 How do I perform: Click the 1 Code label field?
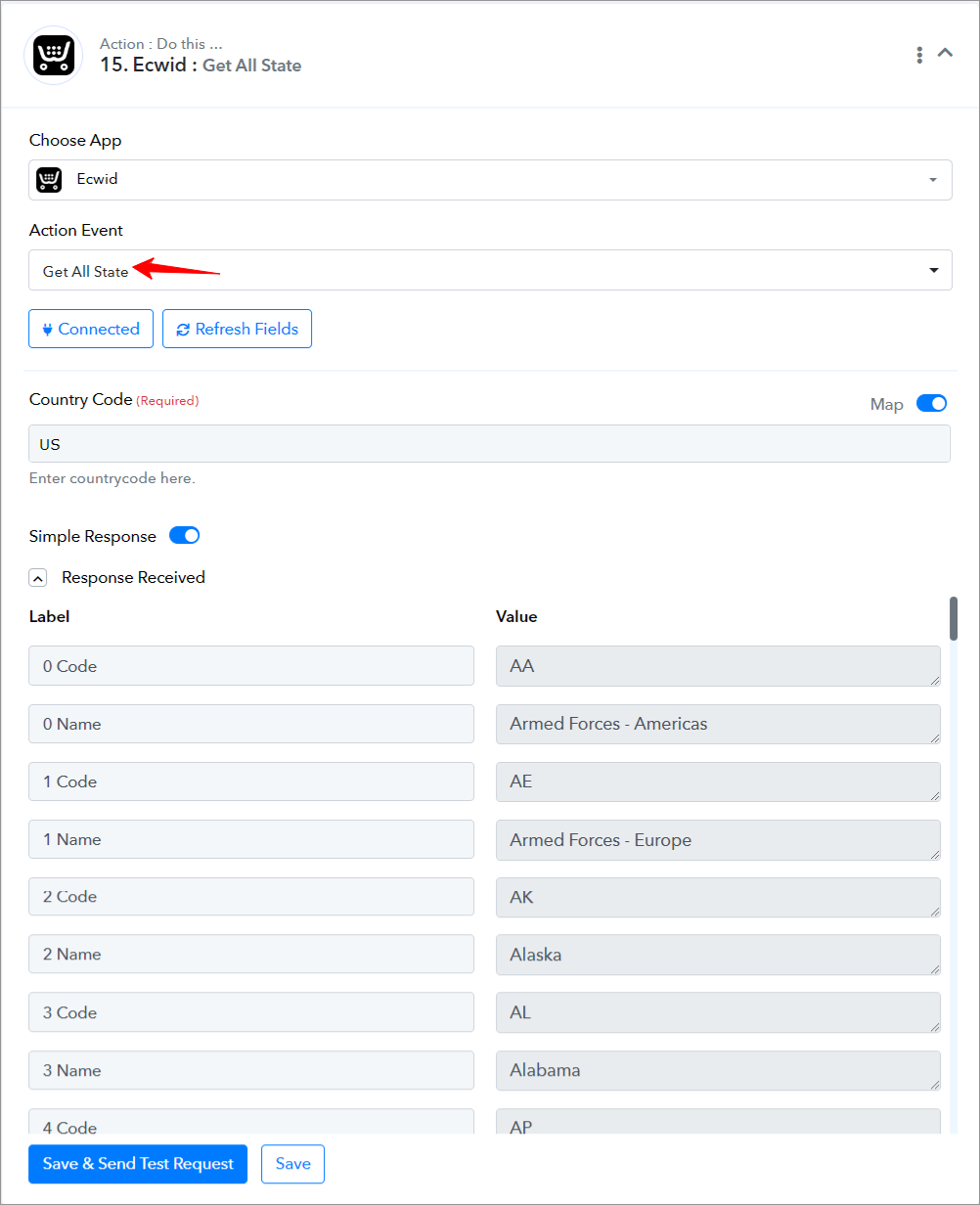click(x=251, y=781)
